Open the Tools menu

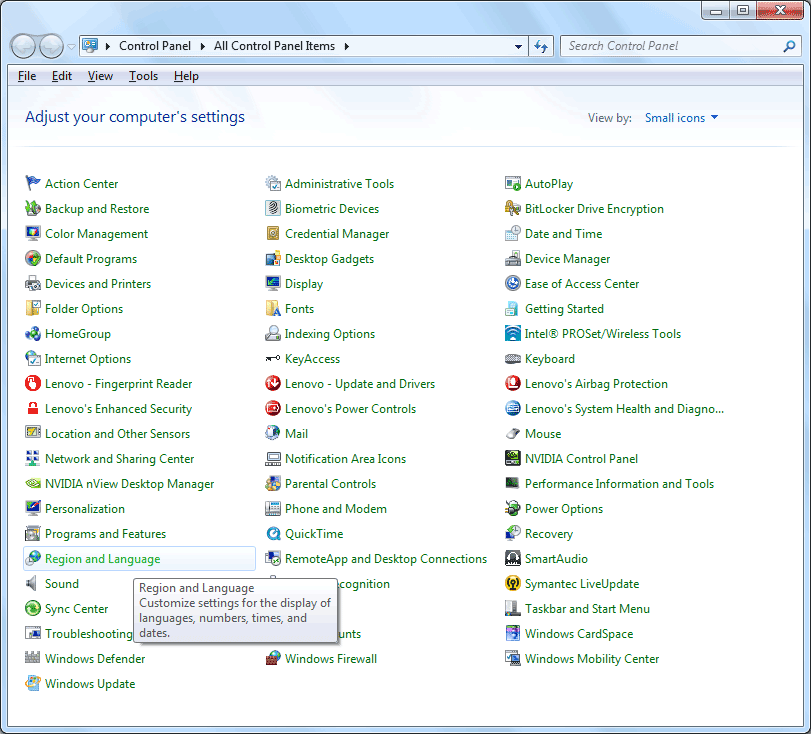[143, 76]
